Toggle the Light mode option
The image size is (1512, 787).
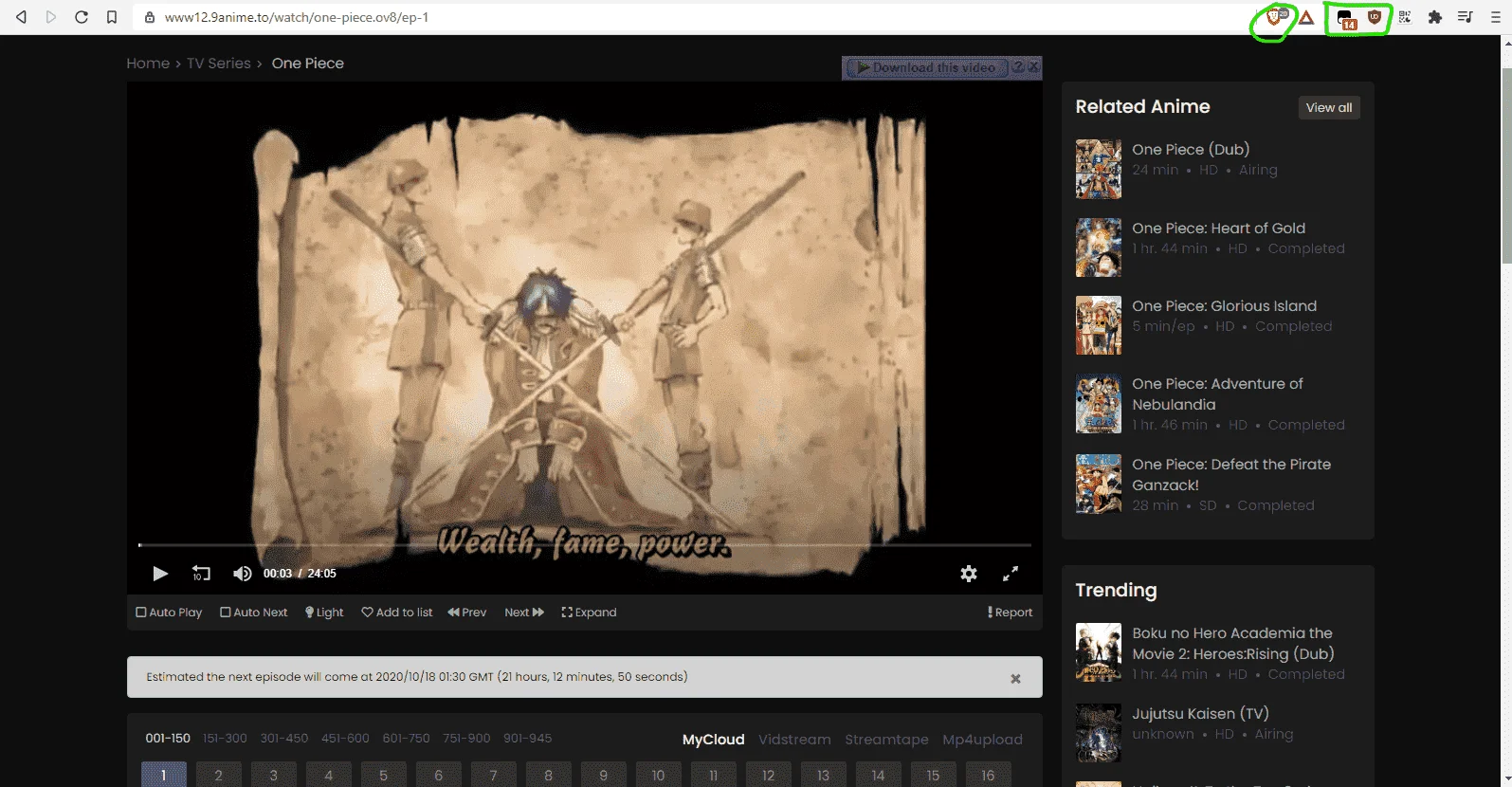324,613
